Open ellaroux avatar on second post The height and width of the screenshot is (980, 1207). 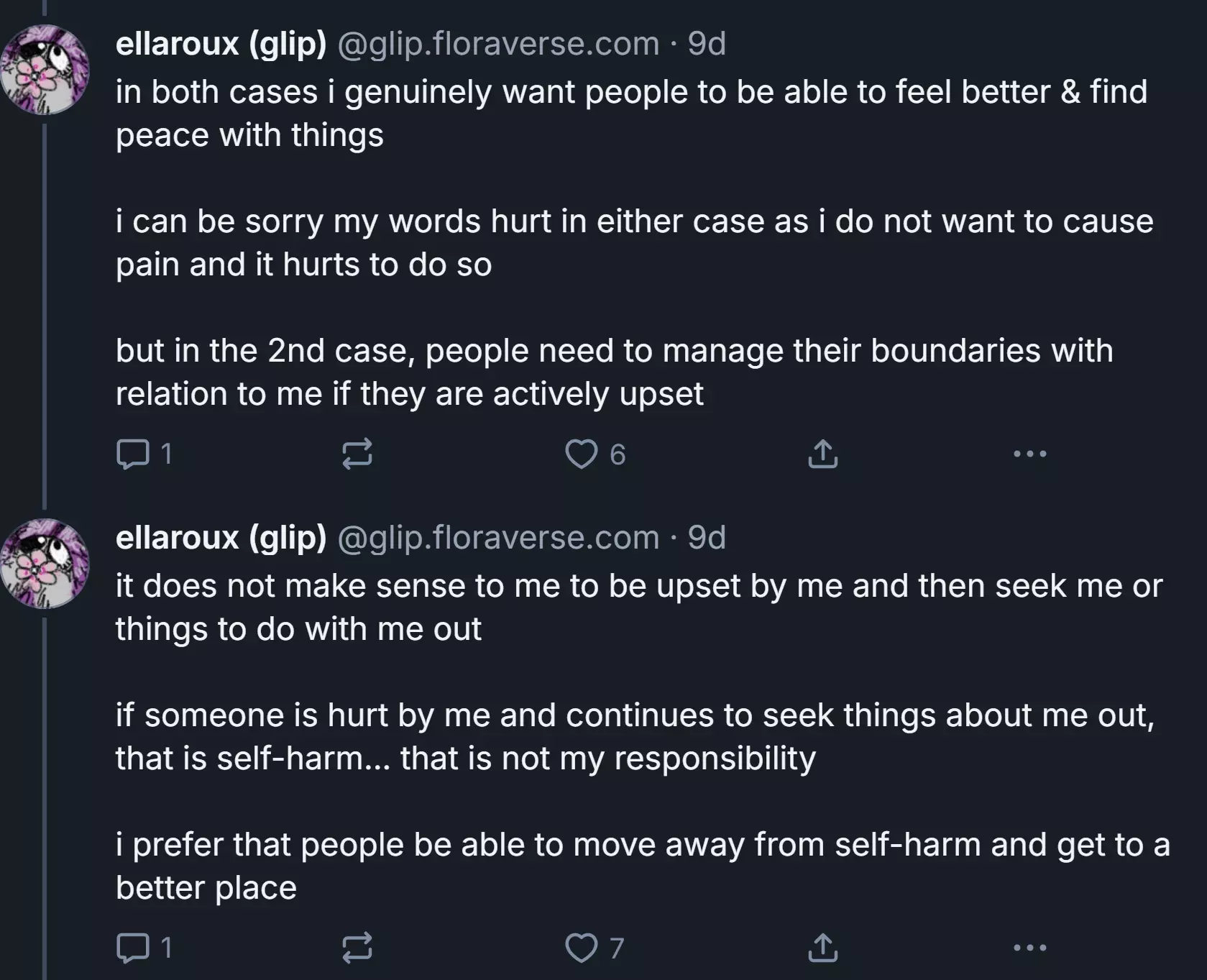pyautogui.click(x=45, y=564)
